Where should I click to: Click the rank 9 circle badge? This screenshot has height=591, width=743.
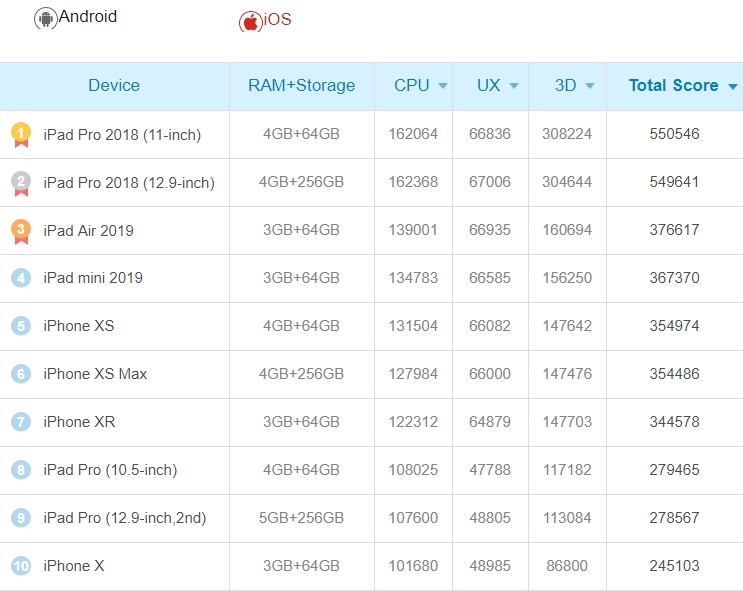pos(21,518)
